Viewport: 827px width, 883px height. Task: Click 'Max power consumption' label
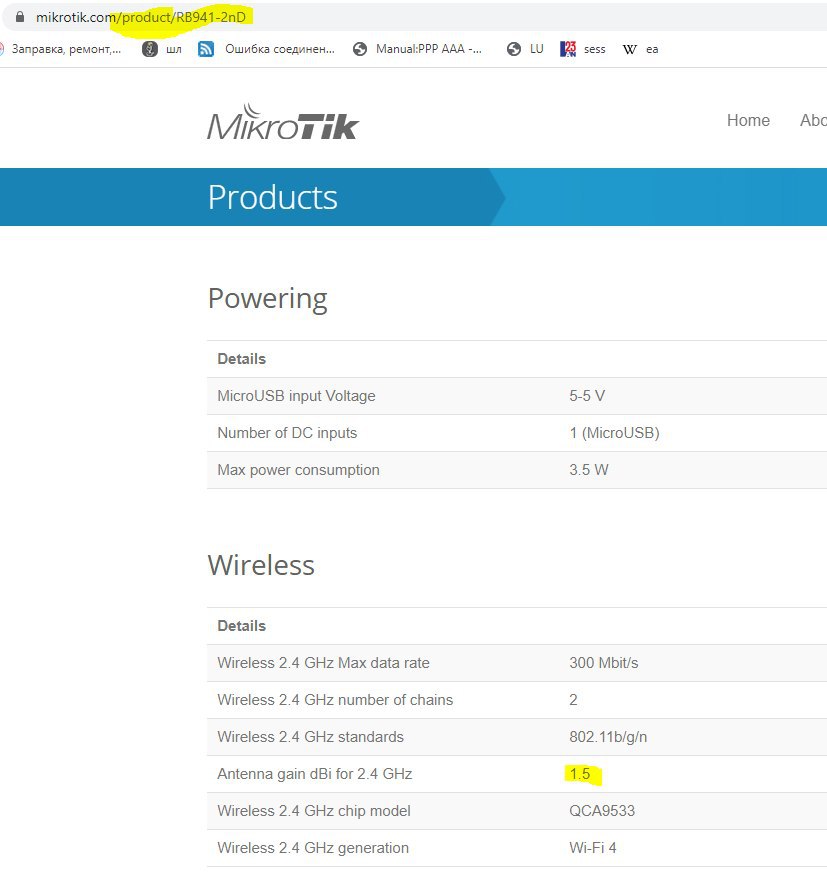tap(298, 470)
